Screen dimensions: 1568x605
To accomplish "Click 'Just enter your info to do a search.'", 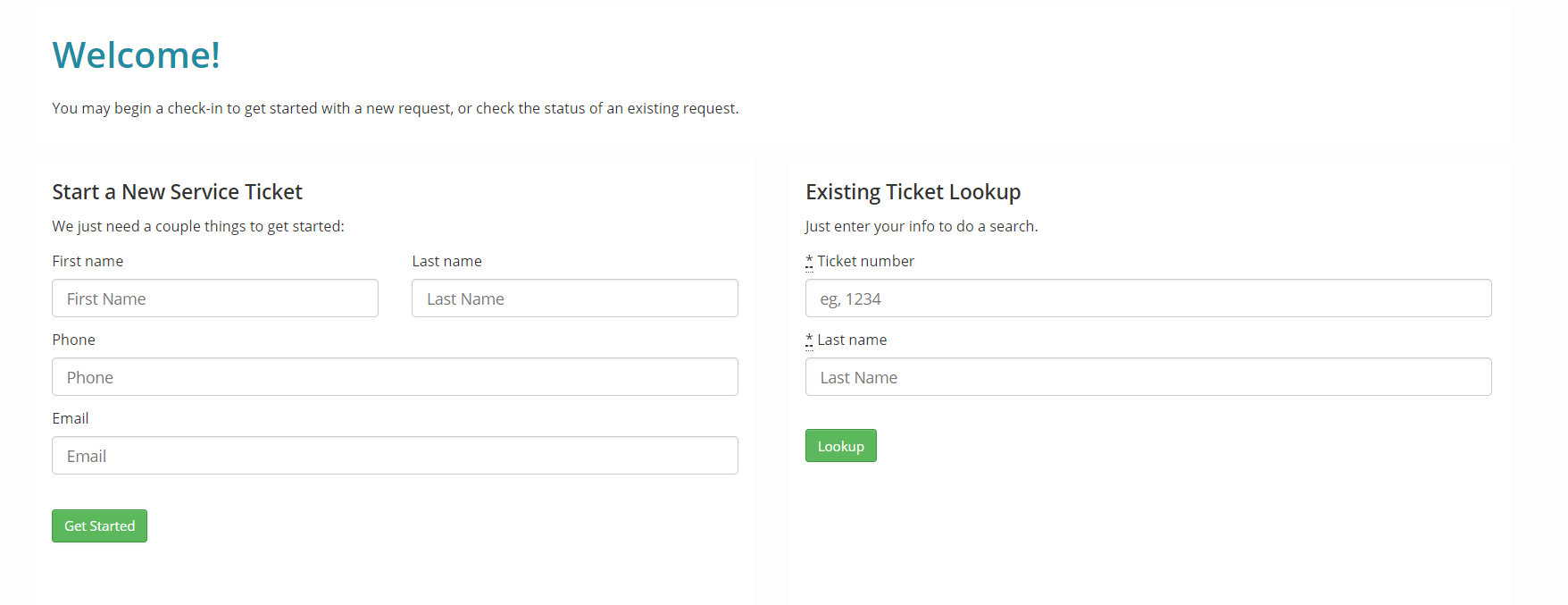I will pyautogui.click(x=922, y=226).
